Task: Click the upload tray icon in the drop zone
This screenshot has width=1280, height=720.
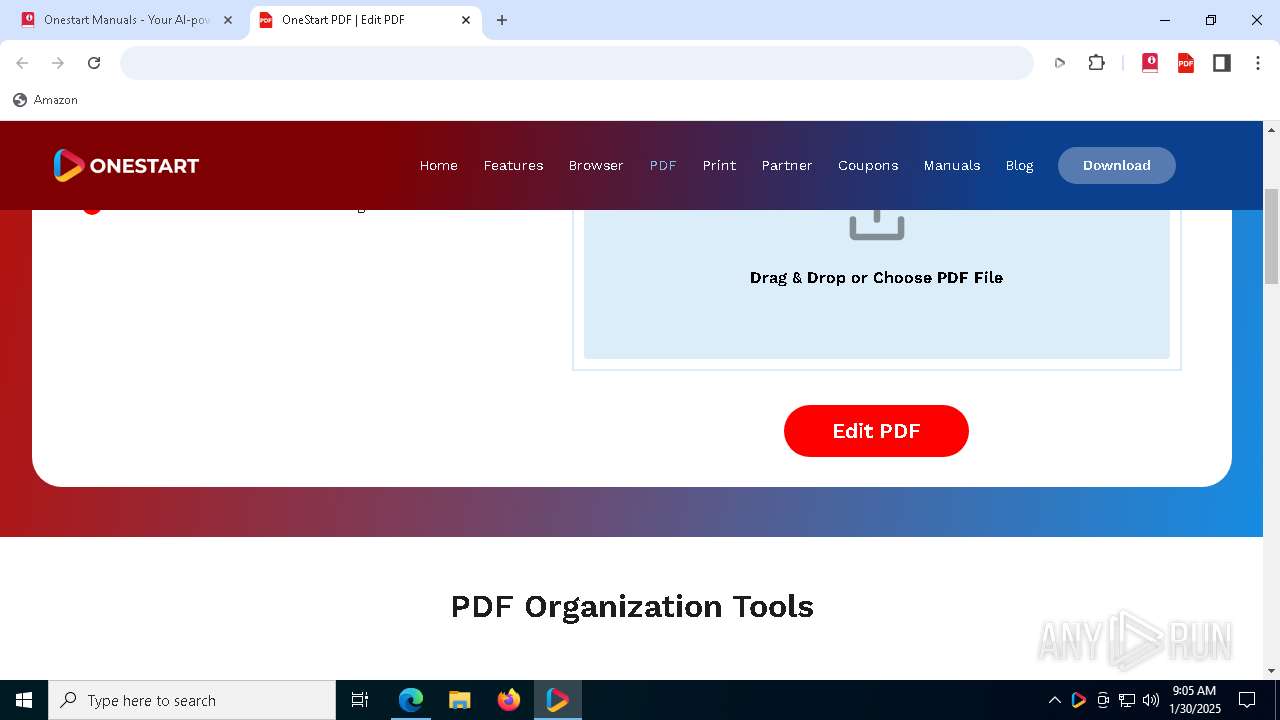Action: [x=877, y=224]
